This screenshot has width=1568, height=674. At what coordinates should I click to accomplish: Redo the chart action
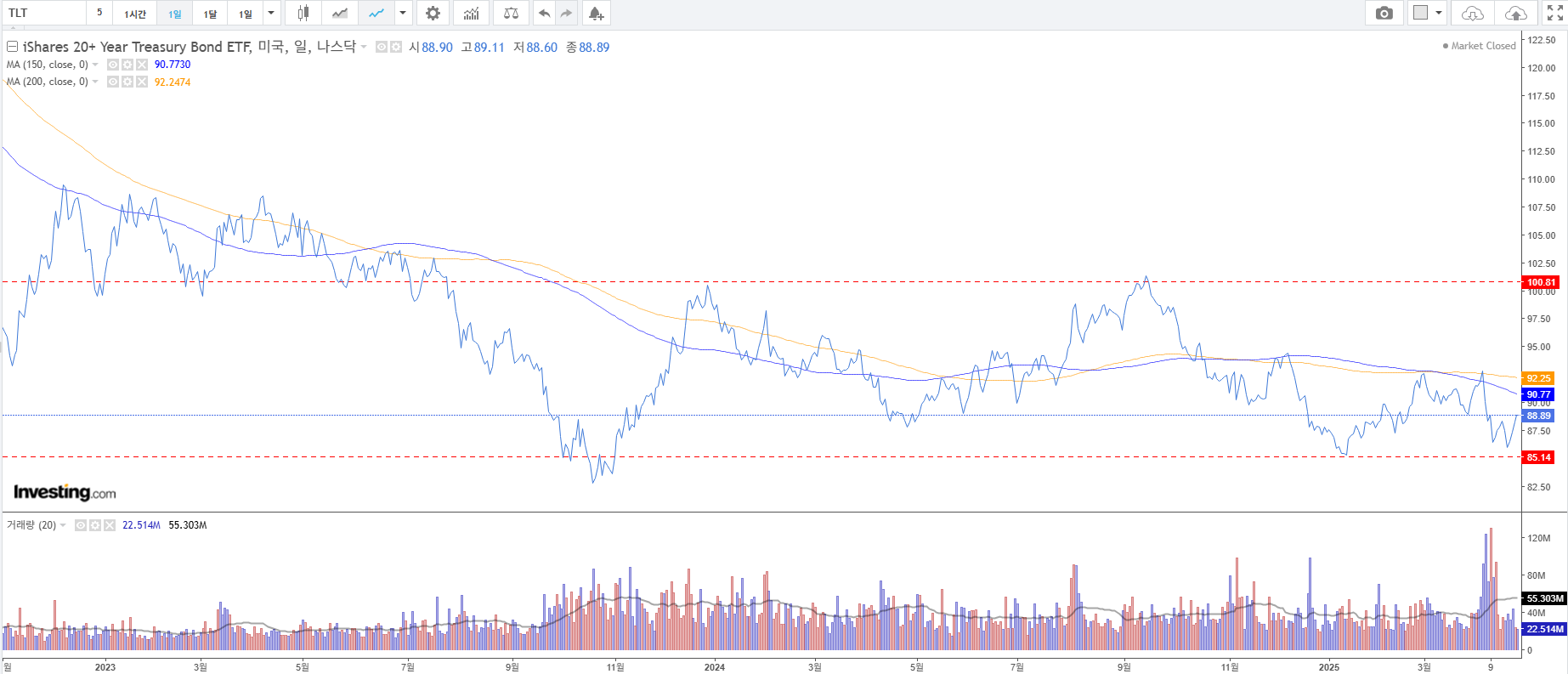566,13
